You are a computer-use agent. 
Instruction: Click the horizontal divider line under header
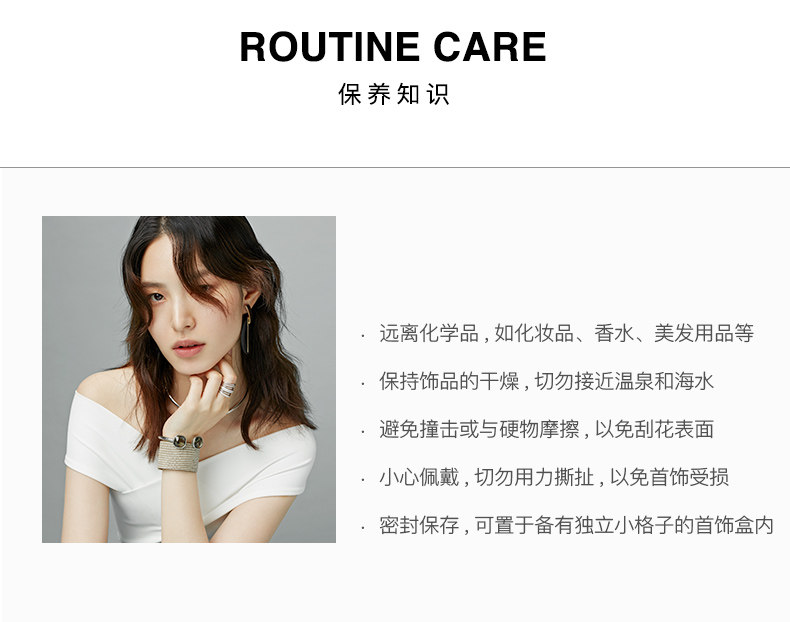(x=395, y=167)
